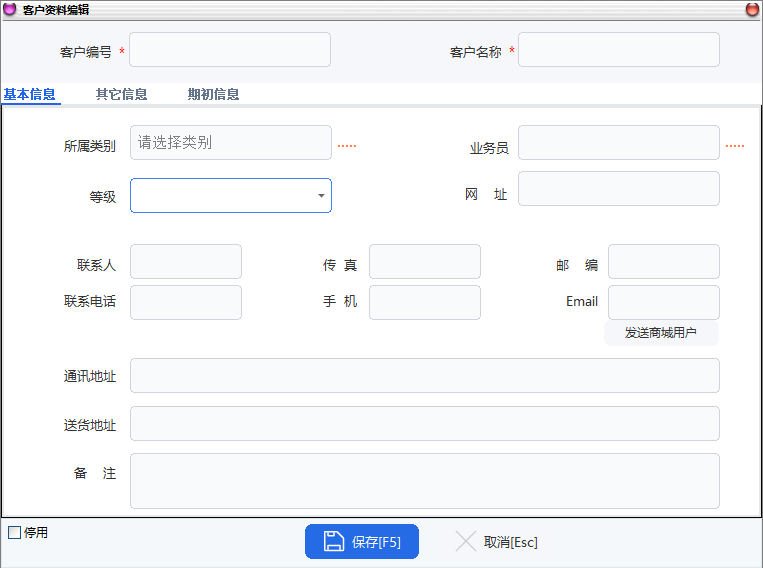This screenshot has height=568, width=763.
Task: Open salesperson picker dots beside 业务员
Action: tap(734, 146)
